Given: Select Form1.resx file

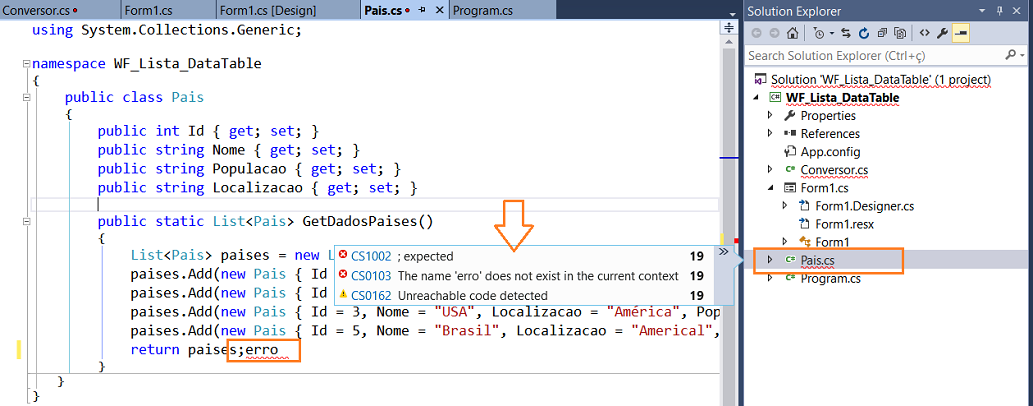Looking at the screenshot, I should click(x=845, y=223).
